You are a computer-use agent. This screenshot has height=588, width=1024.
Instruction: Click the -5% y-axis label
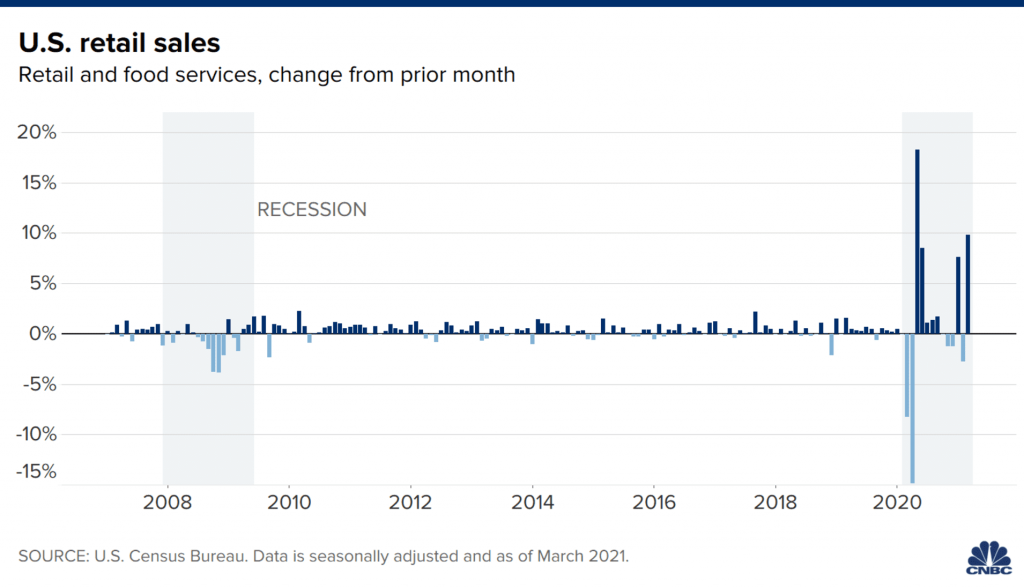pyautogui.click(x=38, y=384)
